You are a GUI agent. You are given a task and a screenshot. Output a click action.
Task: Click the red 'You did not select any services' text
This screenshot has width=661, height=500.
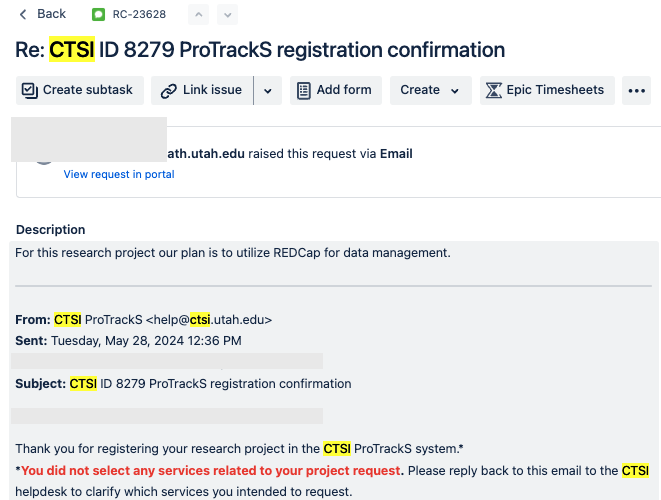click(x=211, y=470)
